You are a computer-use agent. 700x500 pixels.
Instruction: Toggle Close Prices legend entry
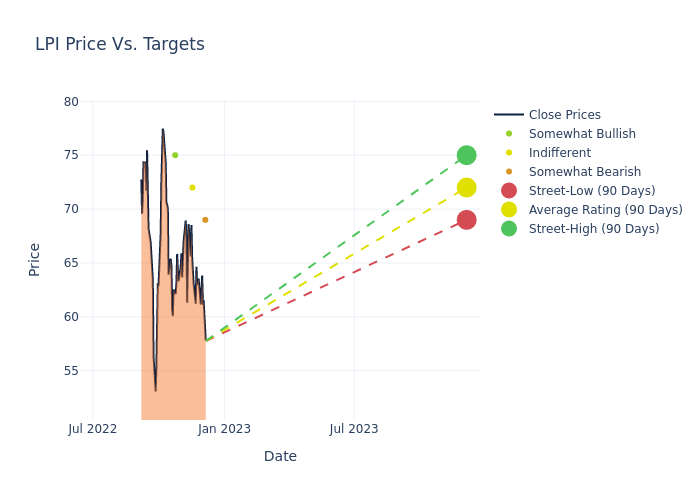pos(564,115)
